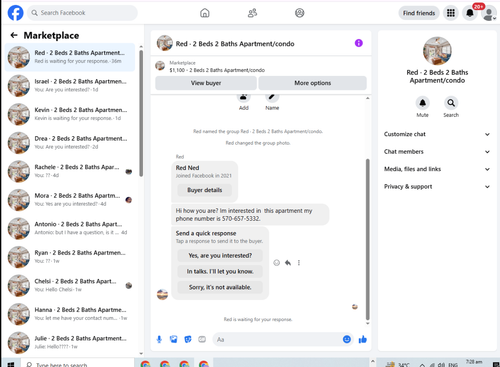Record a voice clip microphone icon
The image size is (500, 367).
159,339
